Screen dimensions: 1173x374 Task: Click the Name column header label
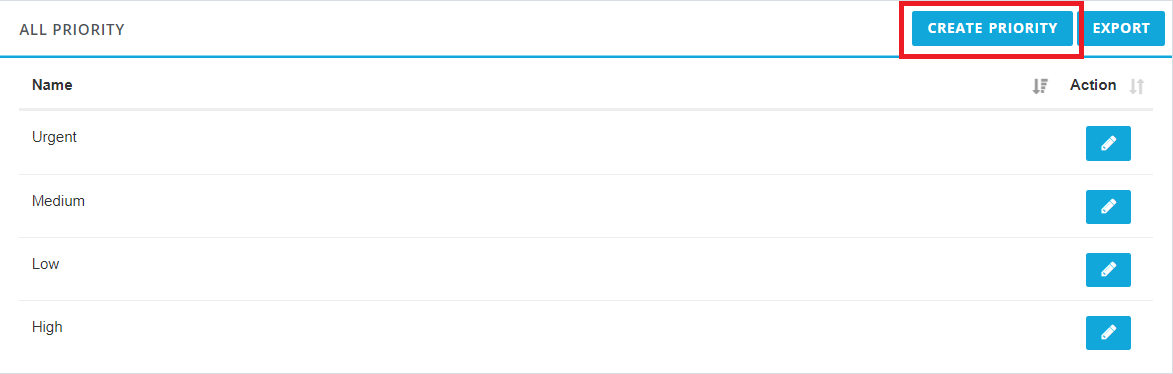pos(52,85)
